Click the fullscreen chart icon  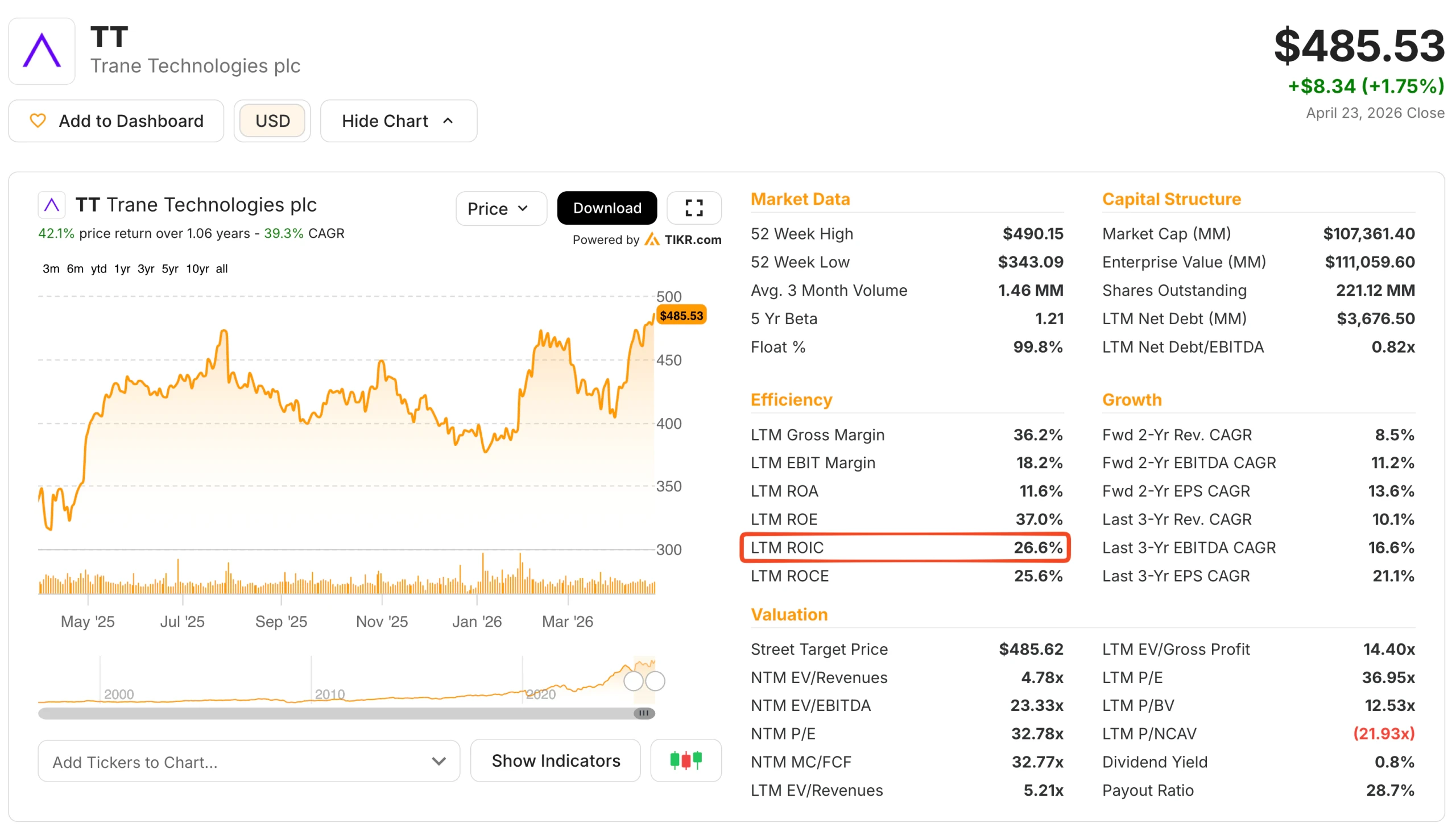pyautogui.click(x=693, y=208)
